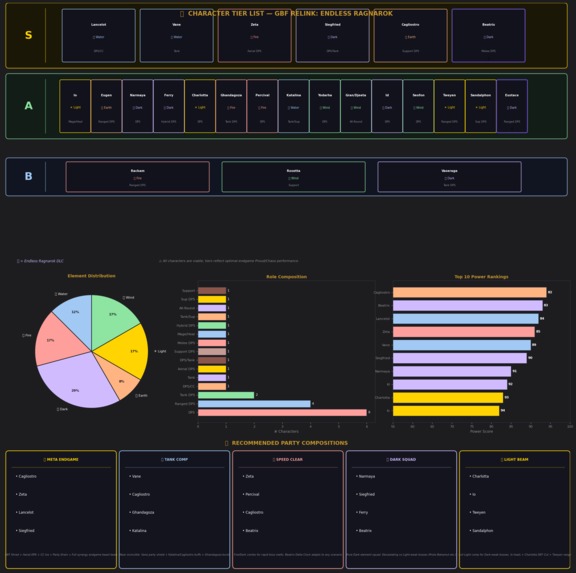Select the Gran/Djeeta card in A tier
Image resolution: width=576 pixels, height=573 pixels.
point(356,106)
